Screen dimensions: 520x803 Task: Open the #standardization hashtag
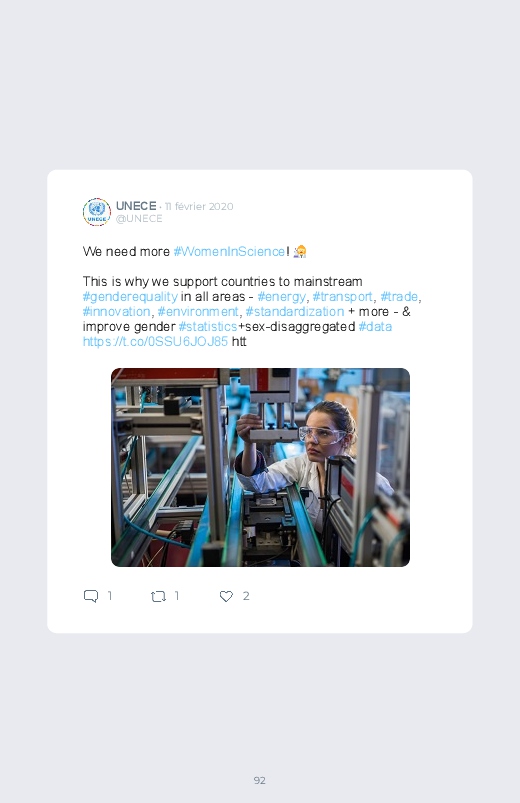295,311
